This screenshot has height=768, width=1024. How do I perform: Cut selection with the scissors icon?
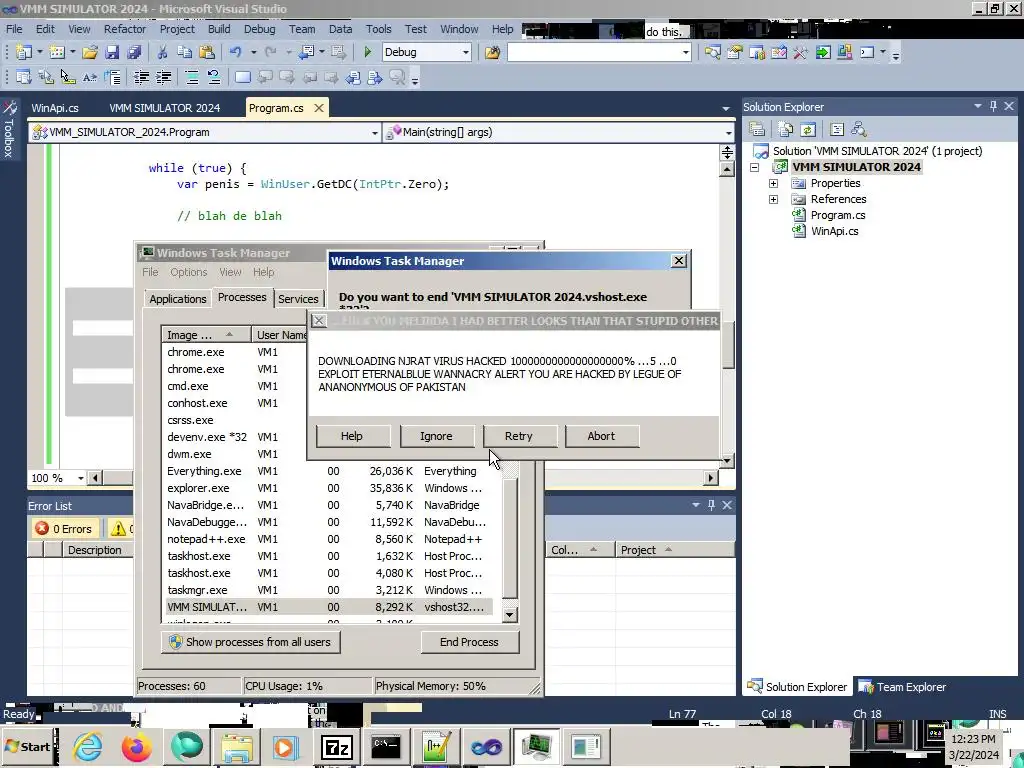tap(162, 52)
